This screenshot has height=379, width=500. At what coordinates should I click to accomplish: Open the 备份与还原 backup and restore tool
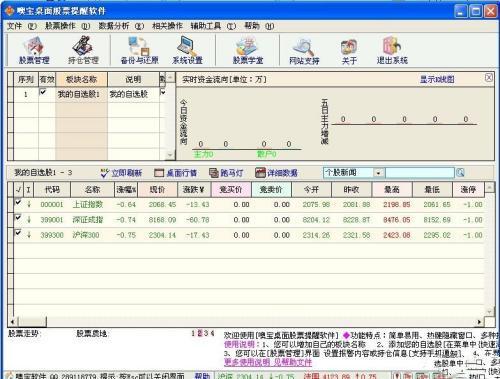[139, 51]
